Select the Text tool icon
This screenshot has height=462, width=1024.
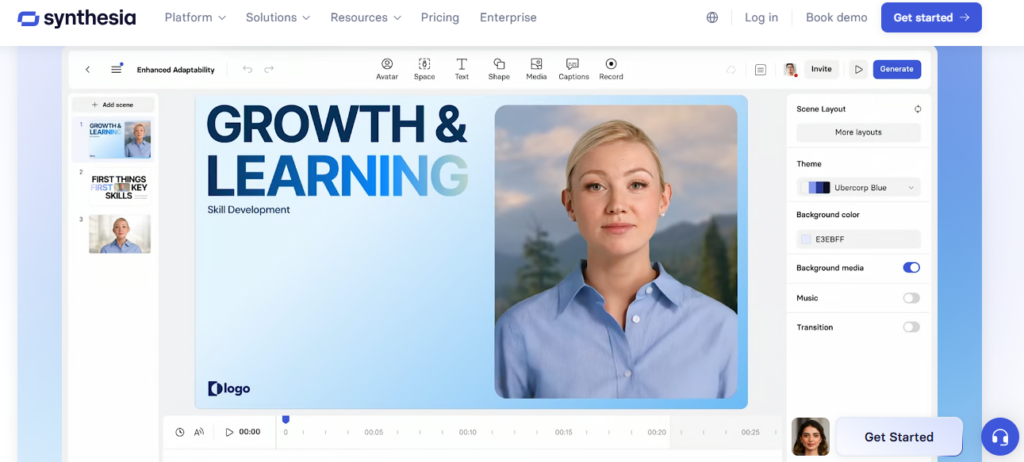462,64
